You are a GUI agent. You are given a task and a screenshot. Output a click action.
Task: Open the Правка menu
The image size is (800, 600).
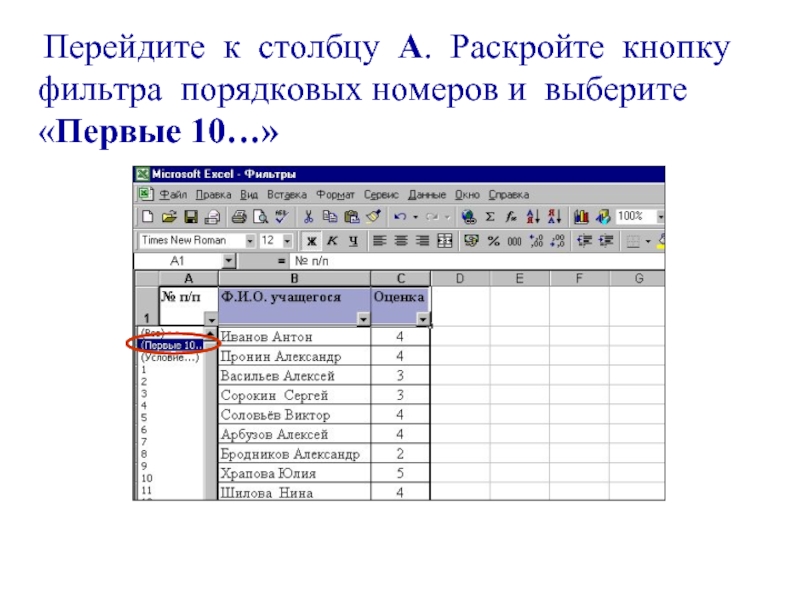(x=213, y=194)
